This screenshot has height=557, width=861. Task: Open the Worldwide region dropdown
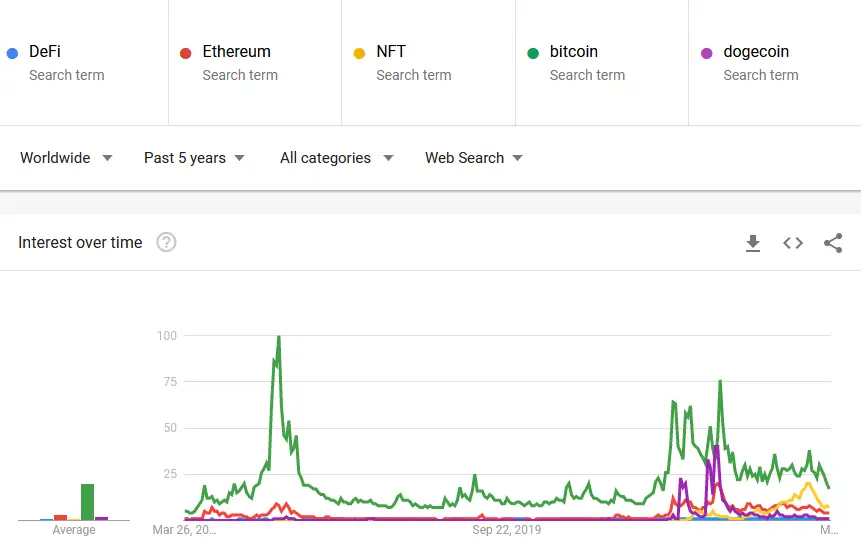[66, 158]
